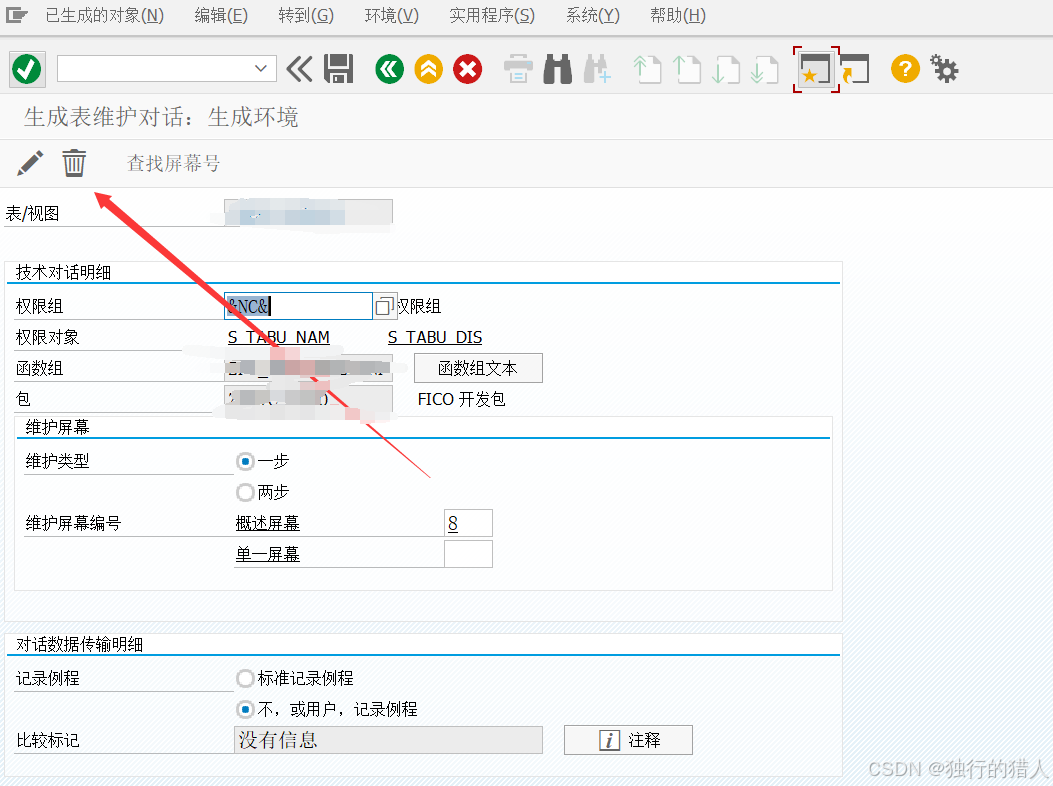
Task: Open Help via the question mark icon
Action: (x=905, y=69)
